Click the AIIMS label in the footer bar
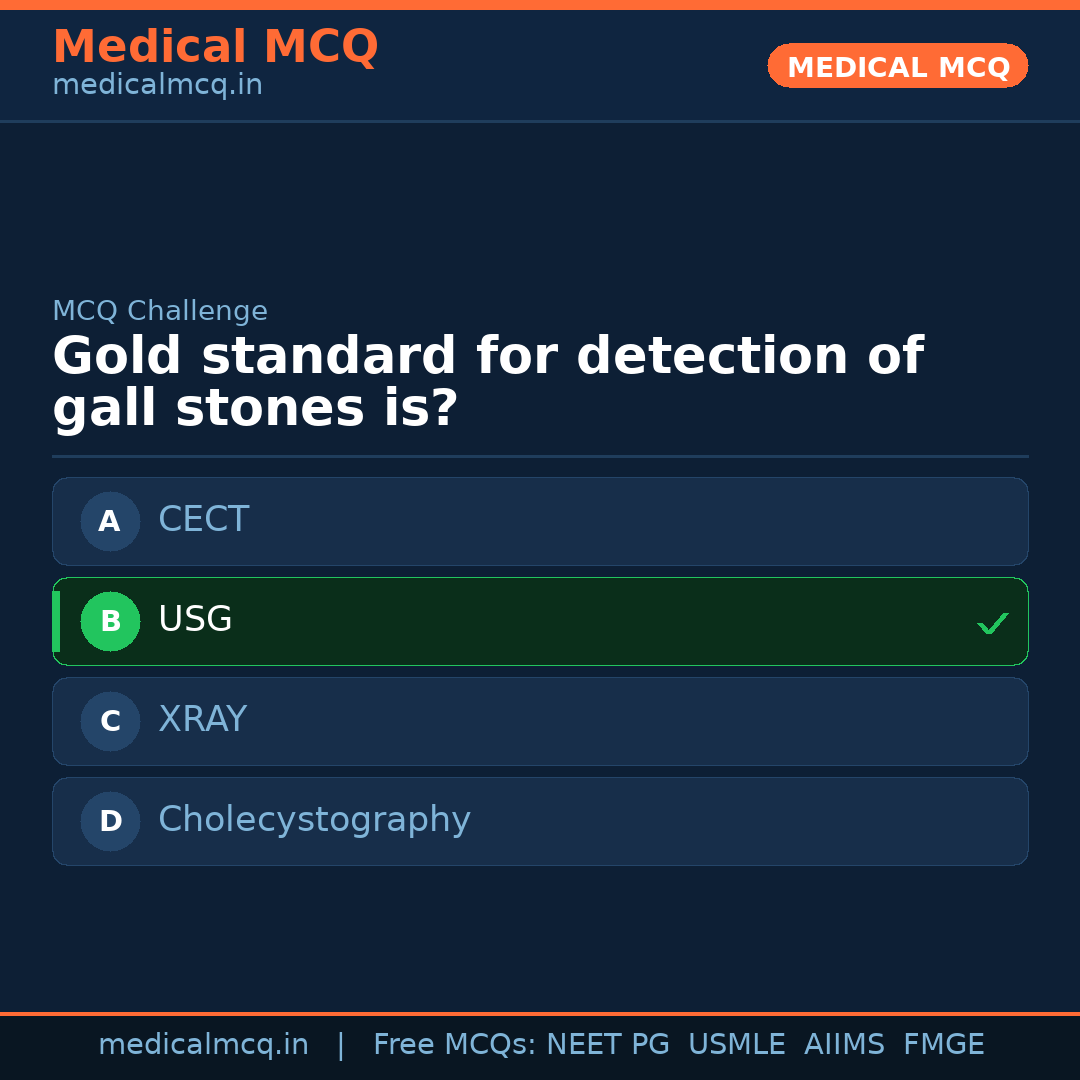The image size is (1080, 1080). pyautogui.click(x=845, y=1044)
